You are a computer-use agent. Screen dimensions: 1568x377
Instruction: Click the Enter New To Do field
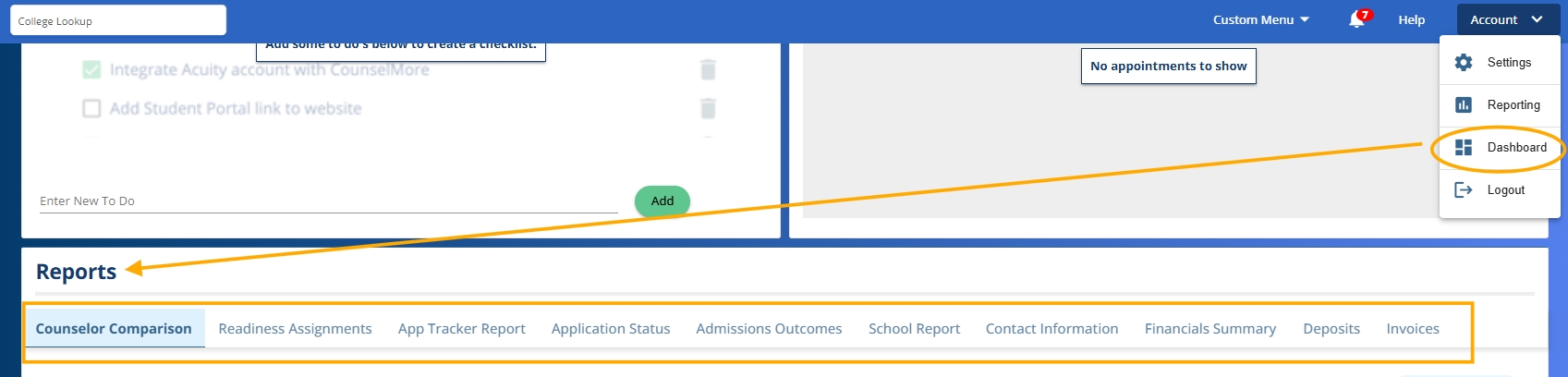point(328,201)
